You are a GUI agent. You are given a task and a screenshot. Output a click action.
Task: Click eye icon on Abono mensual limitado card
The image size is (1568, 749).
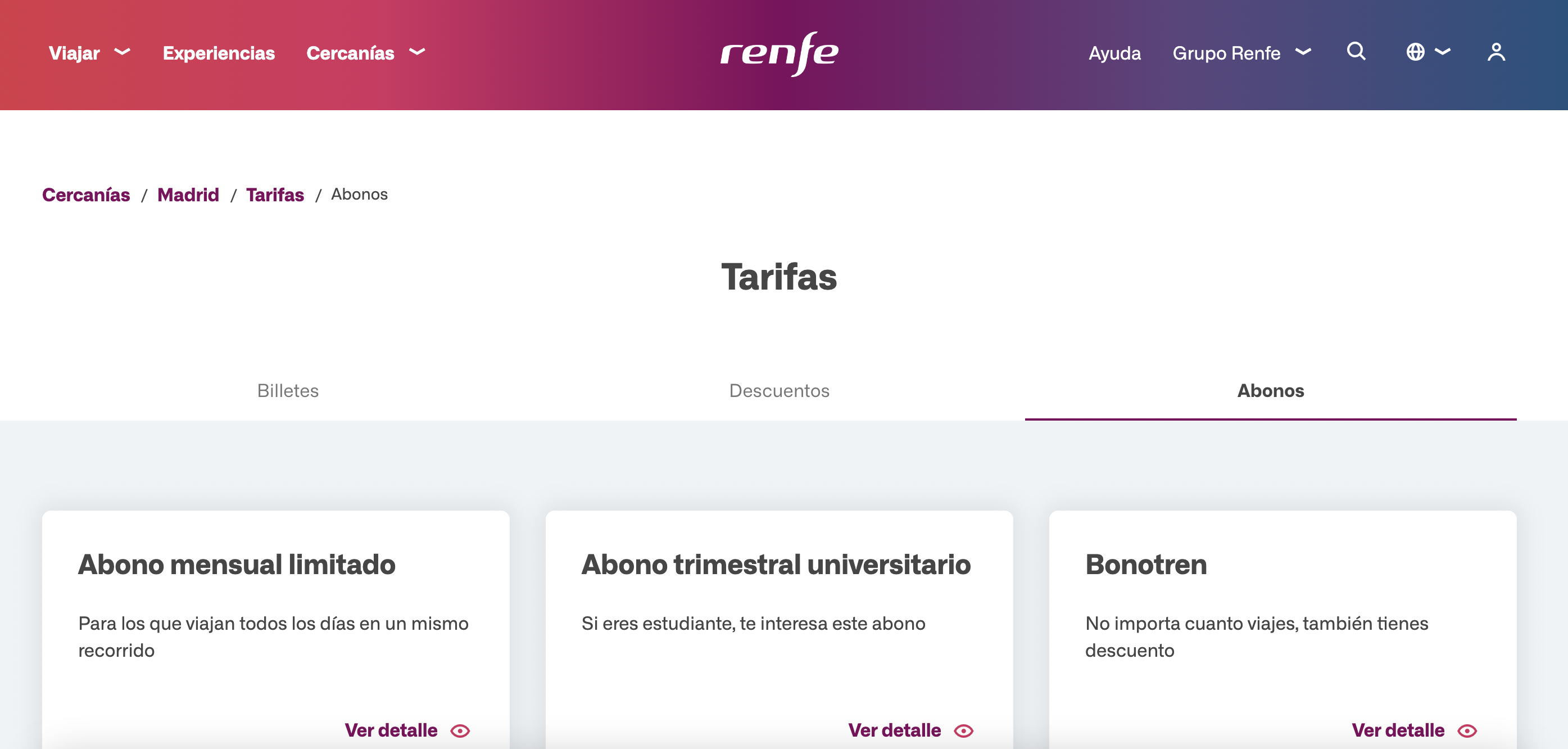460,731
